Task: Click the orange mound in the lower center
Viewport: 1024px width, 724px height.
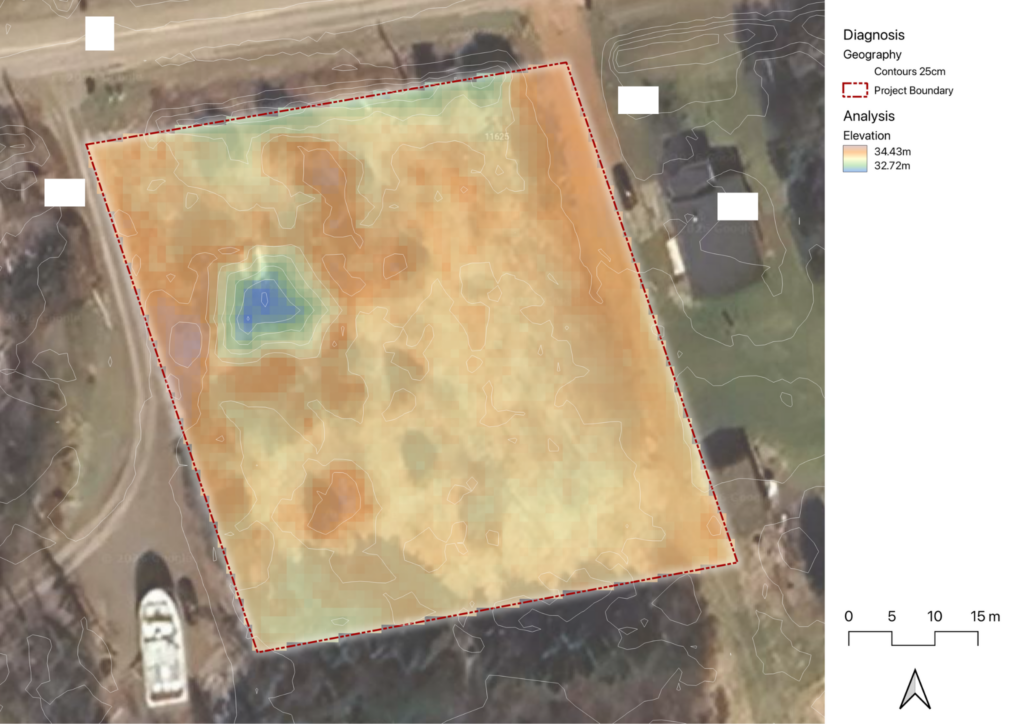Action: tap(331, 499)
